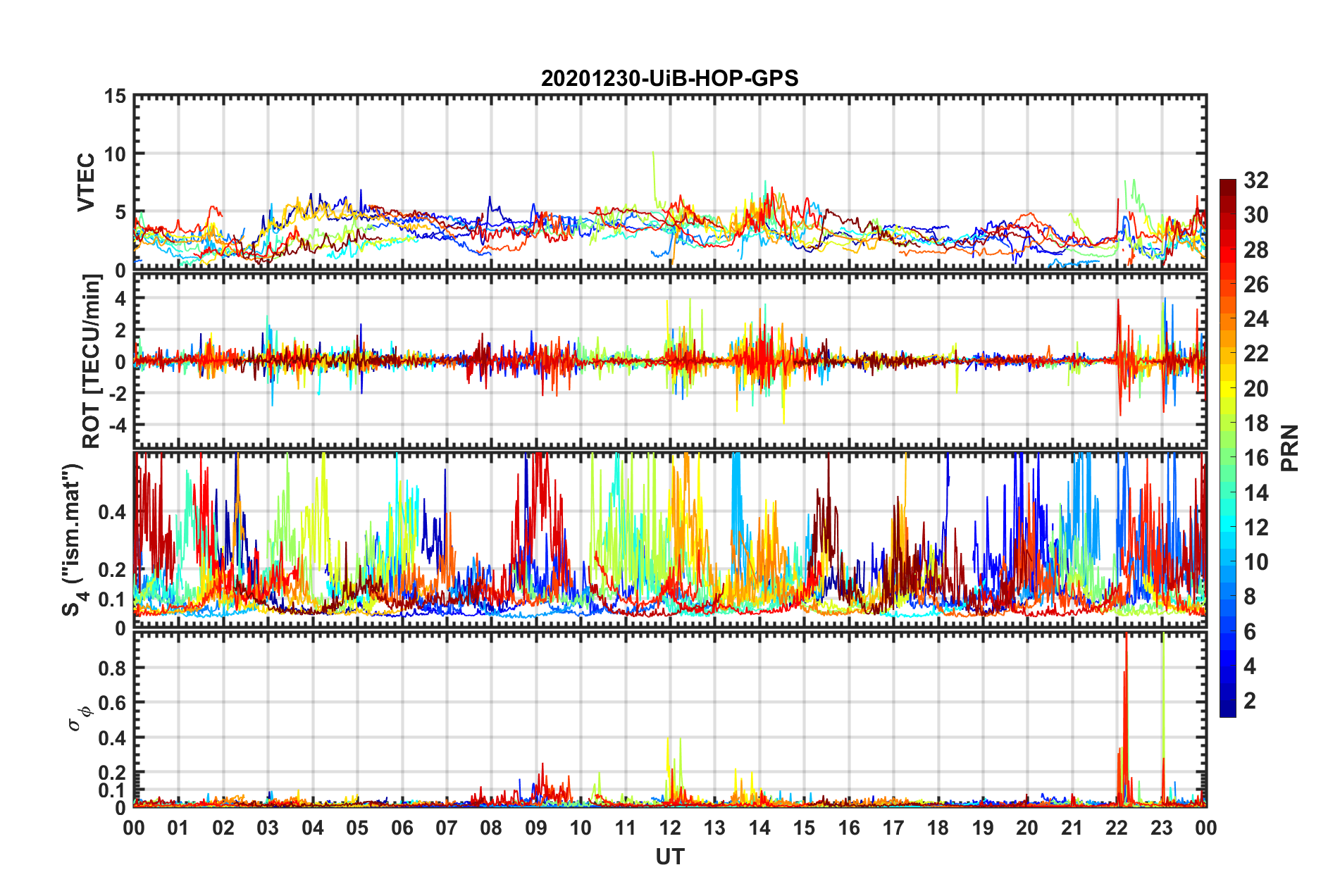Click the 0.4 tick on the S4 axis
Screen dimensions: 1340x896
point(112,512)
